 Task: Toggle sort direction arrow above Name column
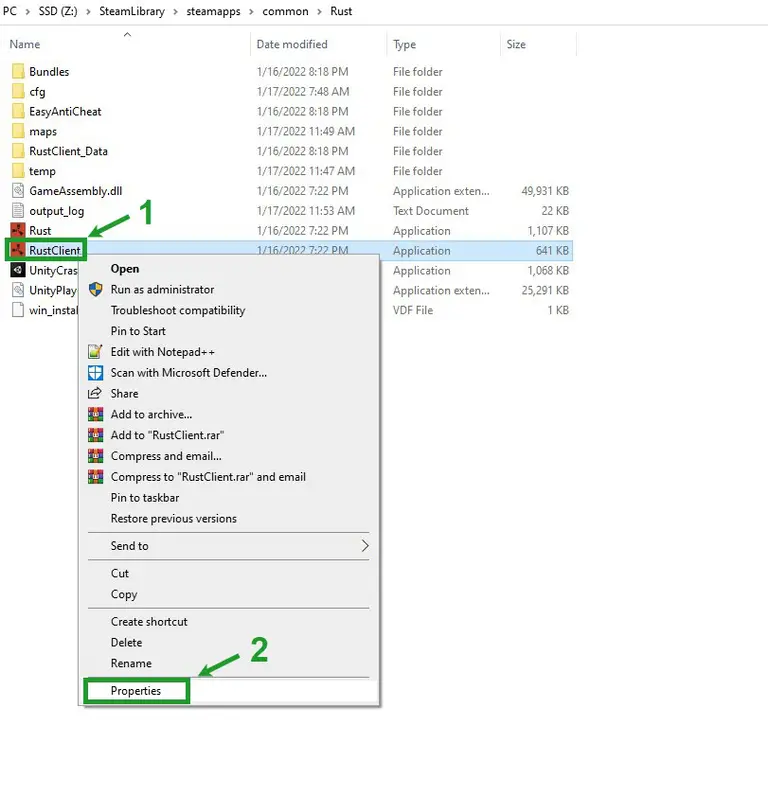click(127, 35)
